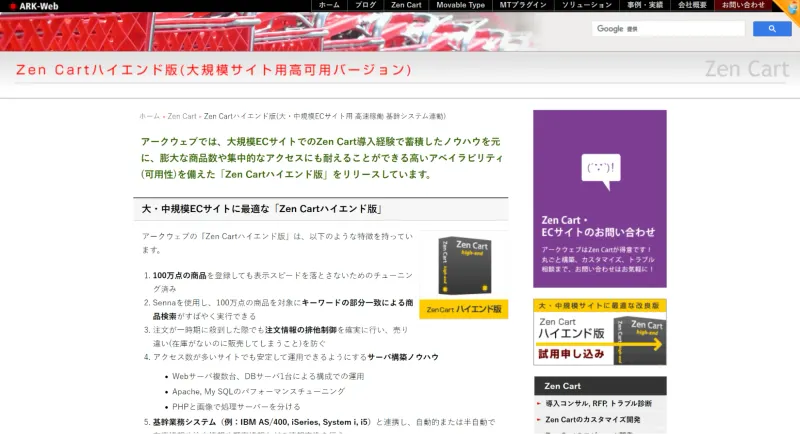Go to the Movable Type menu
The image size is (800, 434).
pyautogui.click(x=461, y=5)
